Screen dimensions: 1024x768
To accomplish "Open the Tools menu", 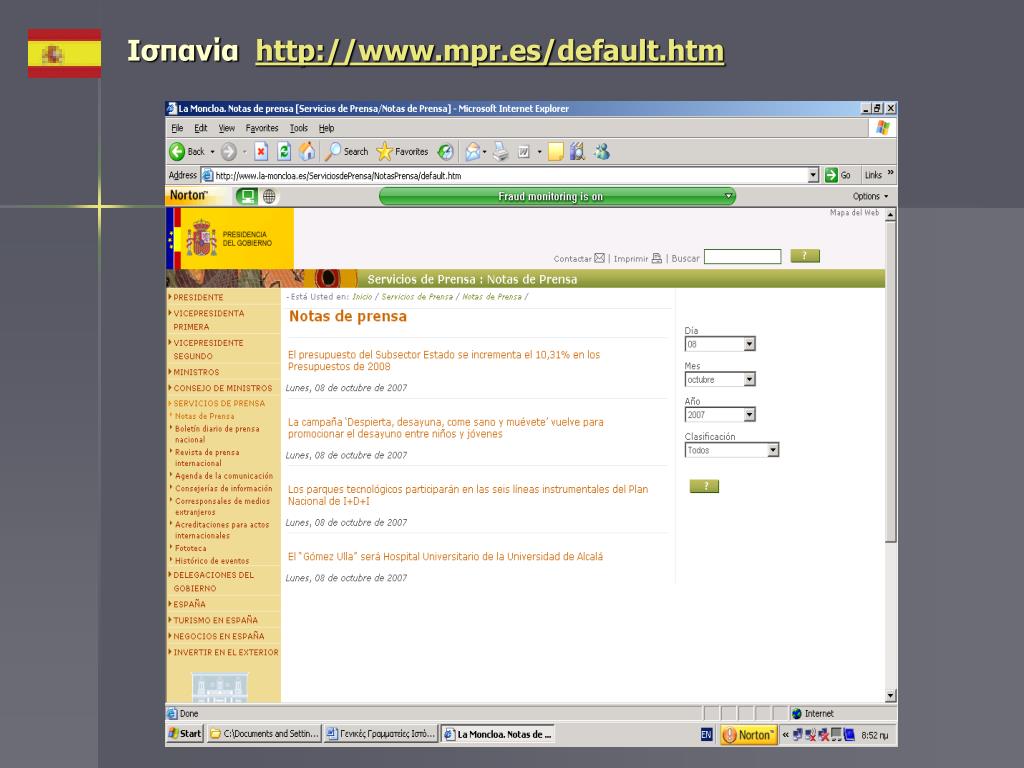I will [298, 128].
